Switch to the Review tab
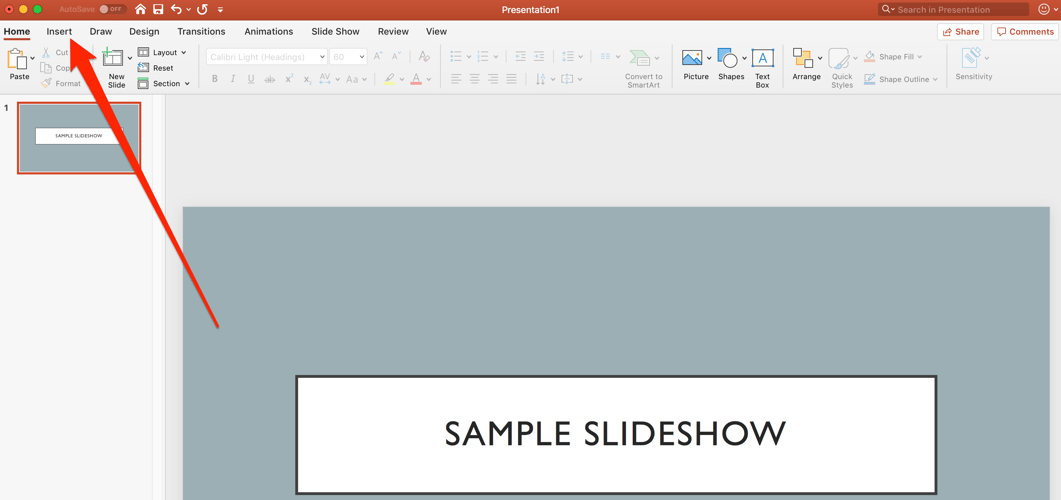The width and height of the screenshot is (1061, 500). click(x=393, y=31)
